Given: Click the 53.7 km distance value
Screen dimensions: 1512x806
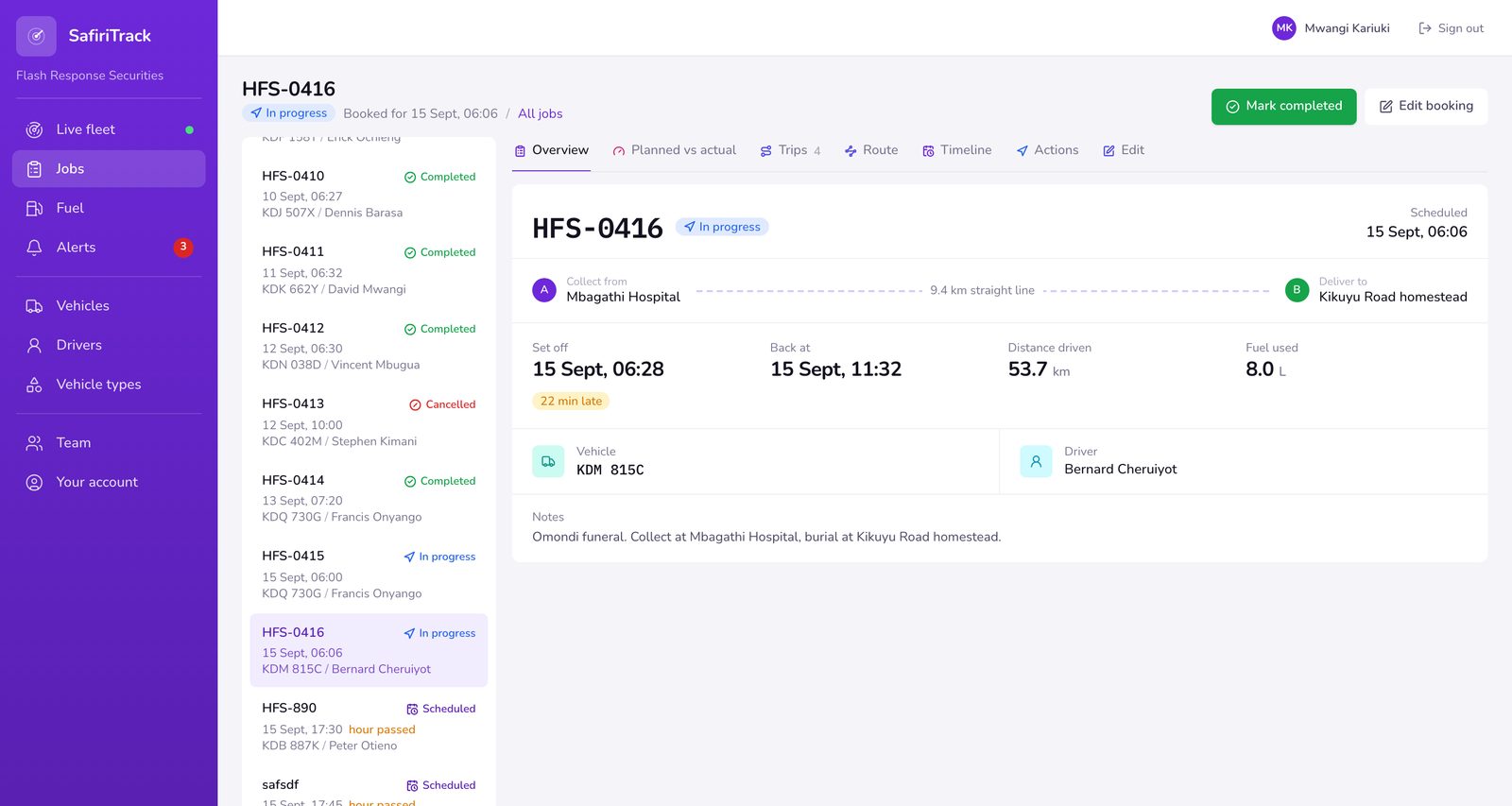Looking at the screenshot, I should point(1039,369).
